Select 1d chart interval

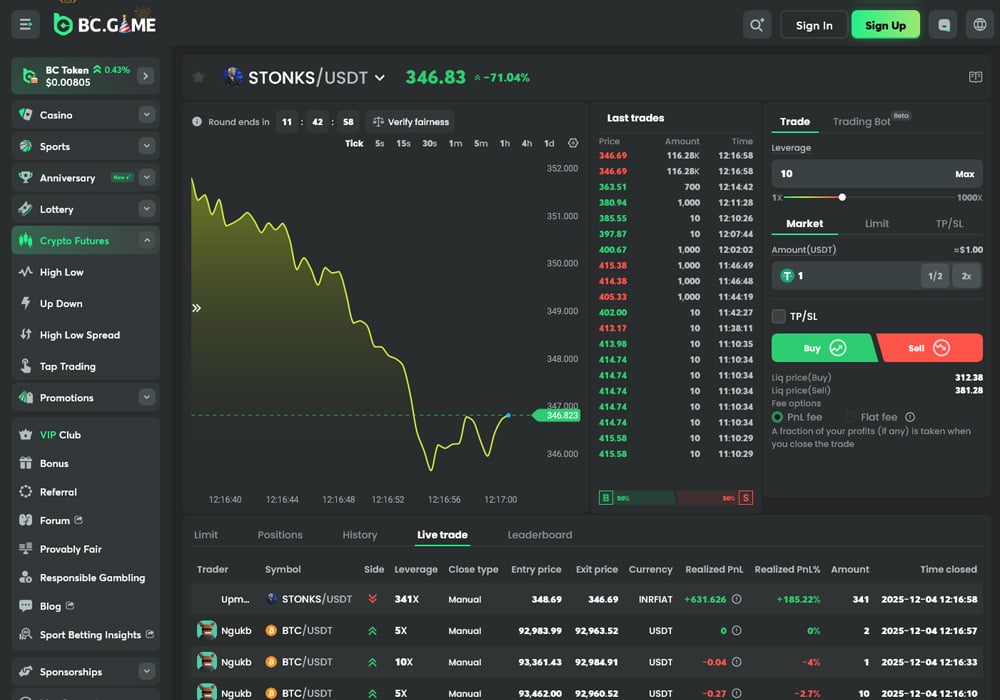click(x=549, y=143)
